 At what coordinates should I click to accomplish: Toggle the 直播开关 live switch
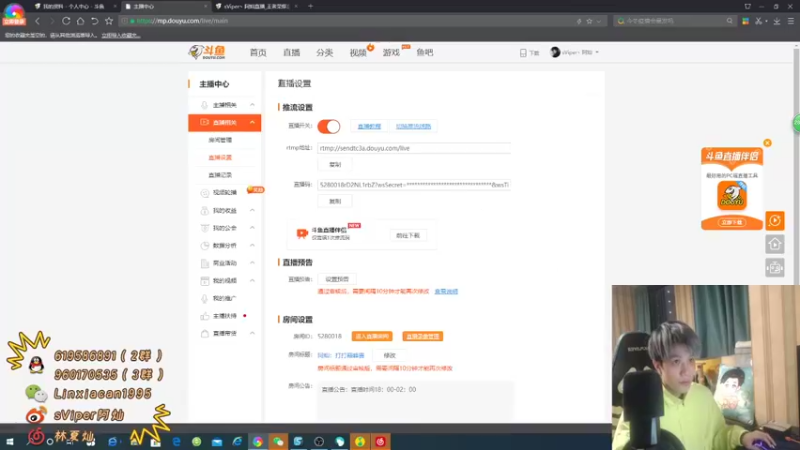[329, 126]
